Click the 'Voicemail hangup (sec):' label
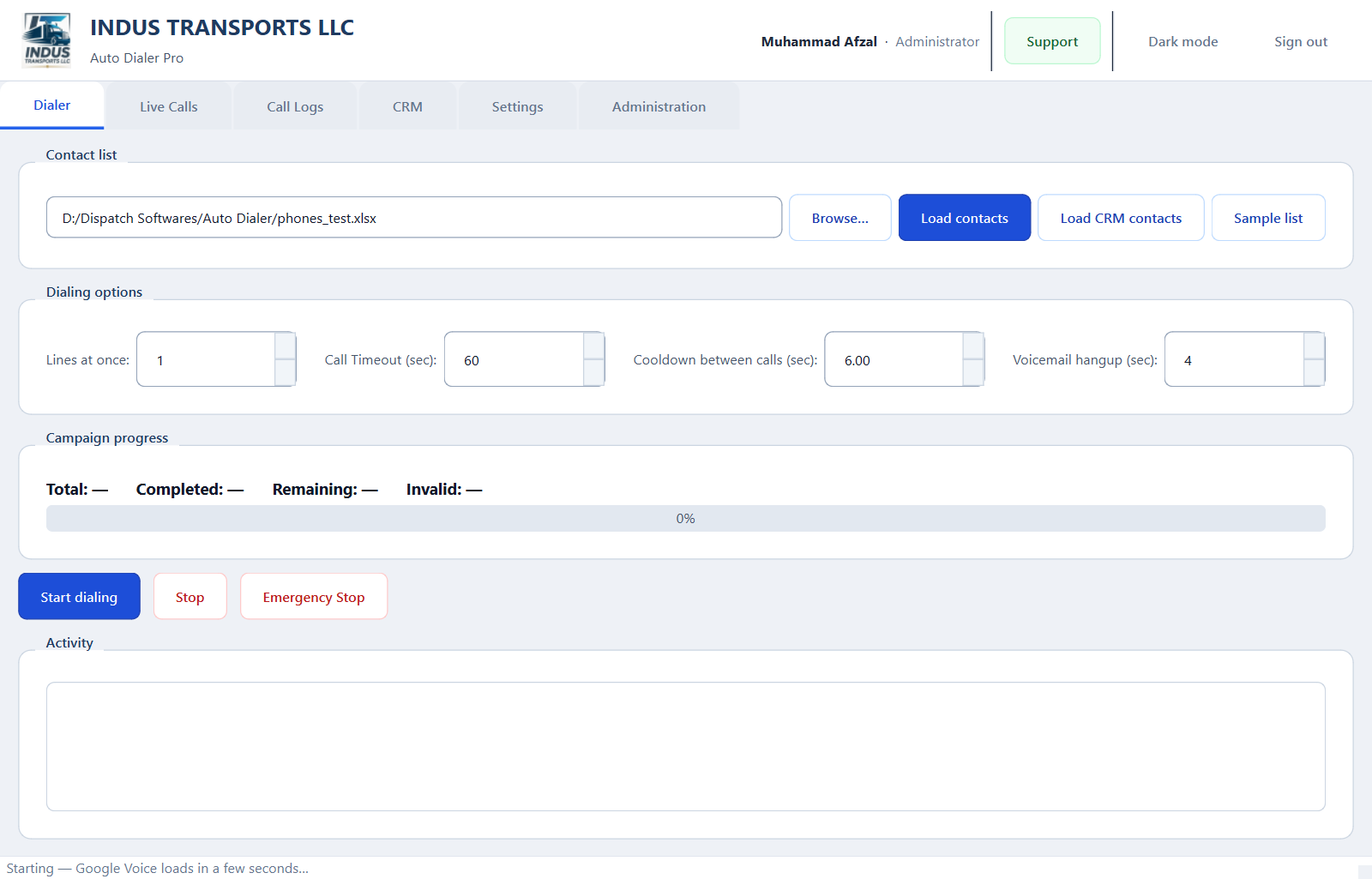Image resolution: width=1372 pixels, height=879 pixels. pyautogui.click(x=1085, y=359)
